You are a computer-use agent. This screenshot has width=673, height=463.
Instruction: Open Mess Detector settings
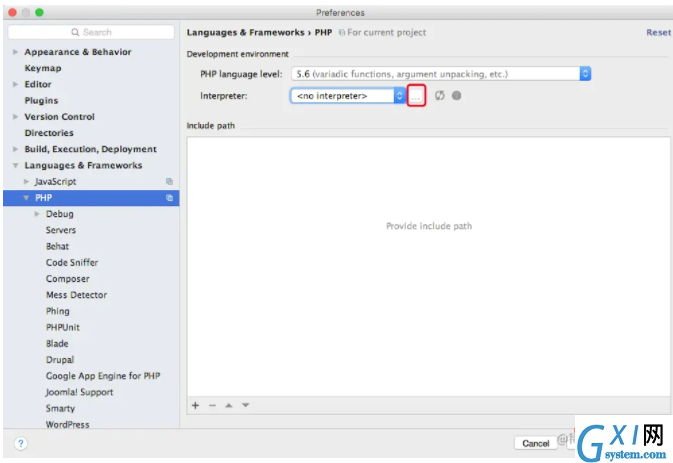point(76,295)
